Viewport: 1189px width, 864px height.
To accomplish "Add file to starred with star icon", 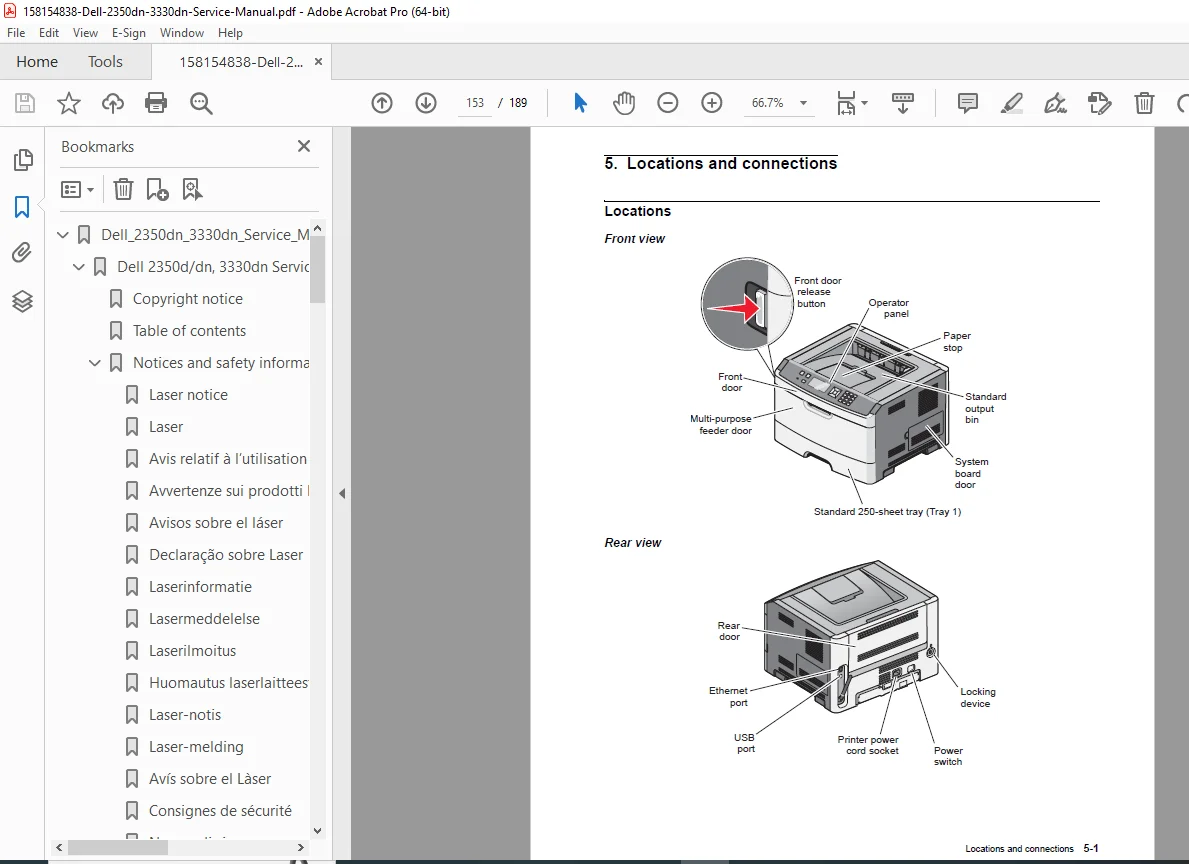I will [69, 102].
